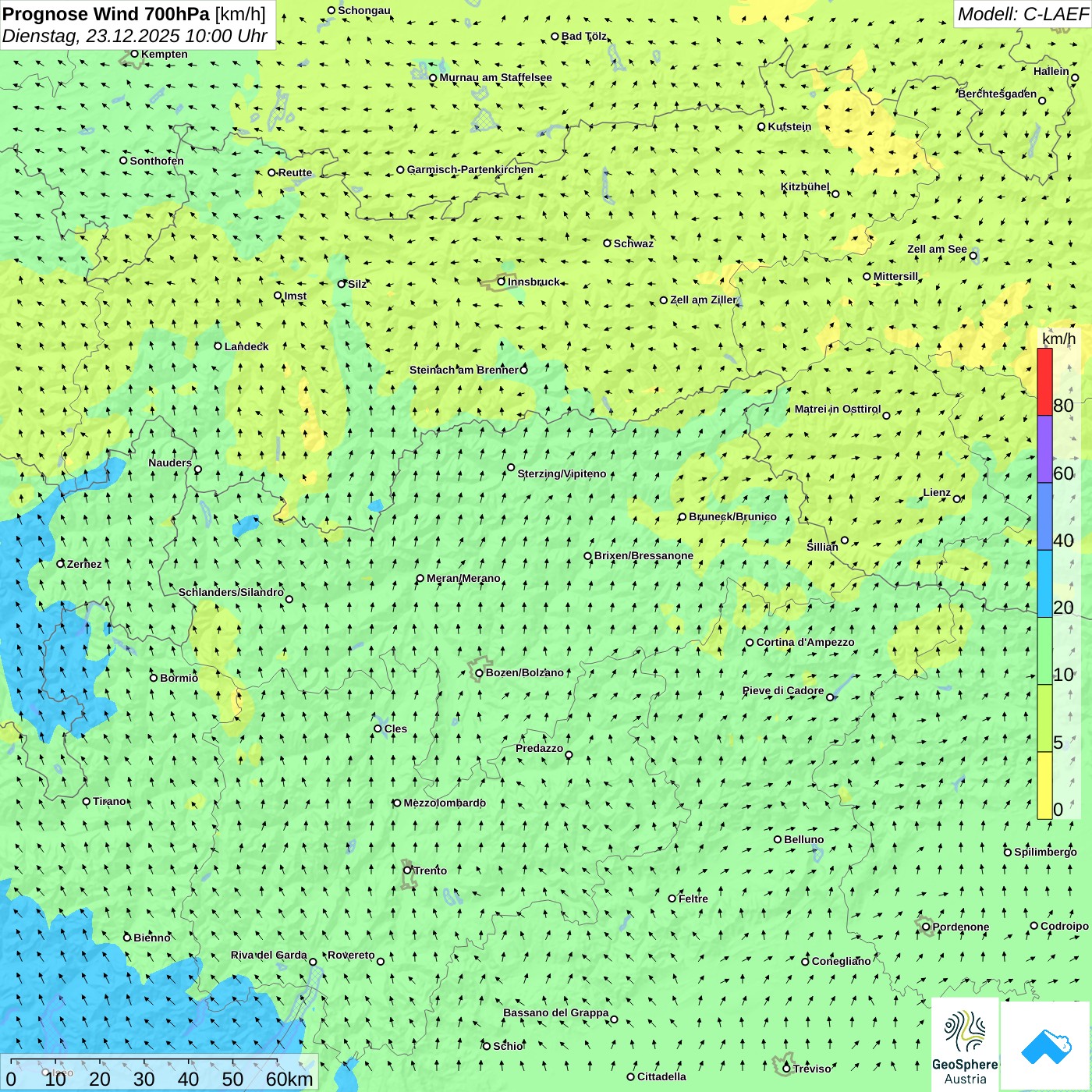Click the GeoSphere Austria logo

965,1045
